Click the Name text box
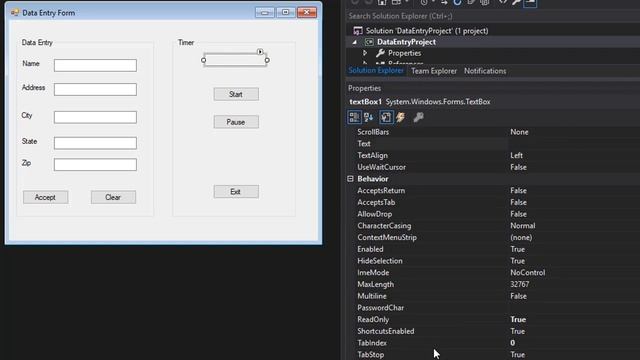 point(95,65)
